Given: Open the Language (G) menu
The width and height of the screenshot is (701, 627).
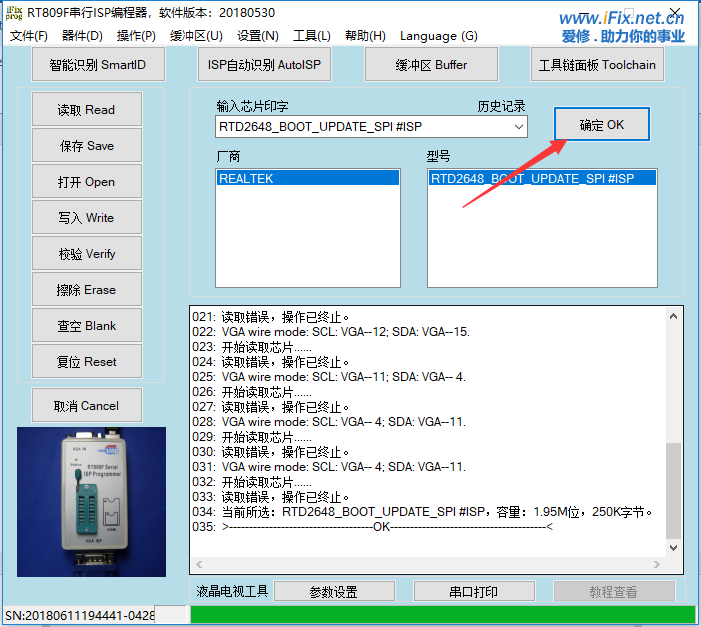Looking at the screenshot, I should point(438,36).
